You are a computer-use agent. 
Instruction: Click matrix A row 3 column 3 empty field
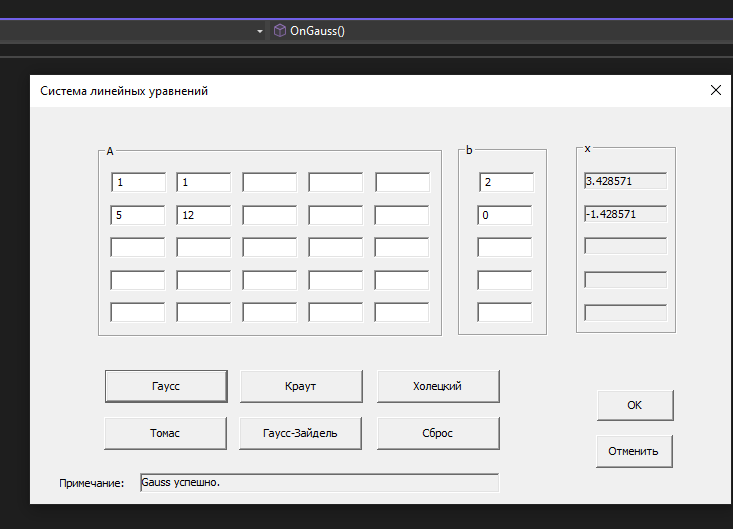coord(269,247)
